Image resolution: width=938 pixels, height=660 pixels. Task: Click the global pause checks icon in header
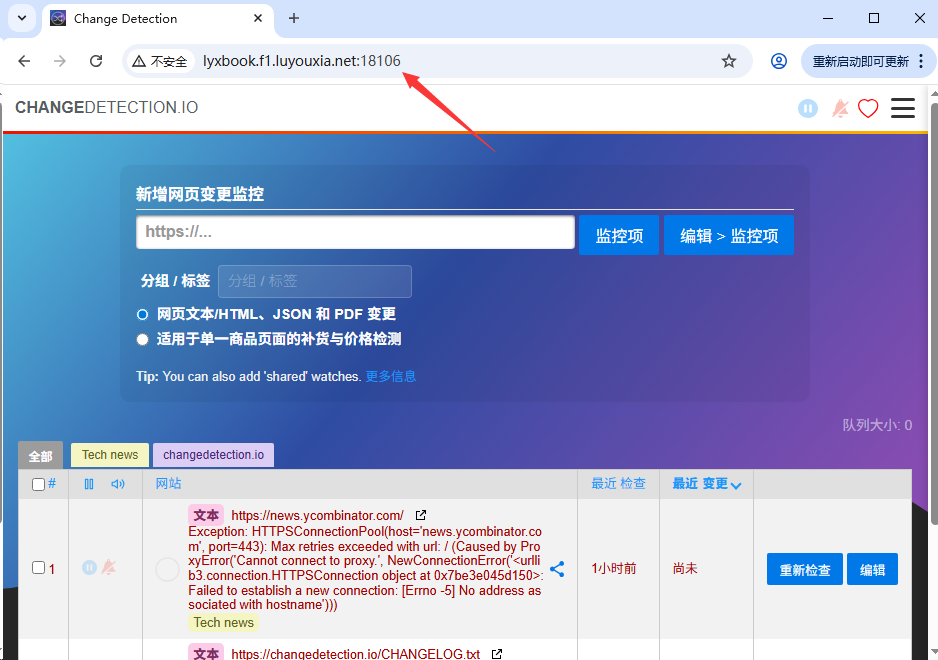[808, 108]
